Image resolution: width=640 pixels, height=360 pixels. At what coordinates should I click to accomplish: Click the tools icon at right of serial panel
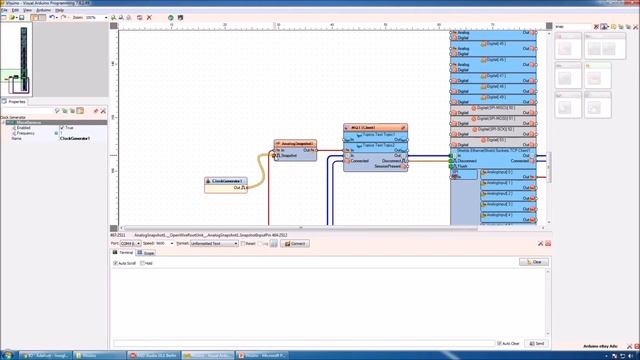pos(540,244)
